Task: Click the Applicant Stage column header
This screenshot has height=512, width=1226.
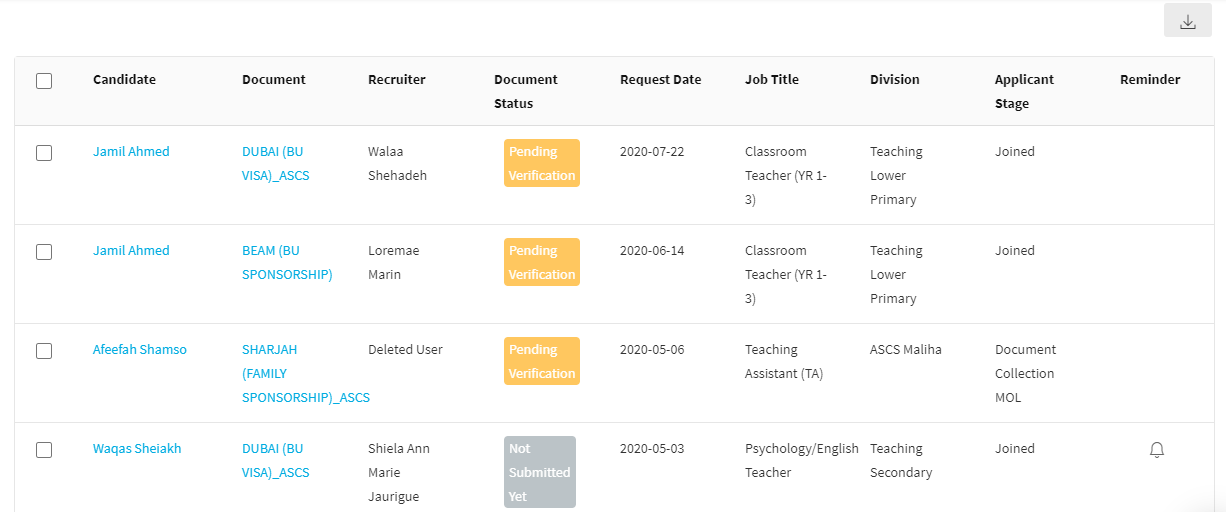Action: point(1024,91)
